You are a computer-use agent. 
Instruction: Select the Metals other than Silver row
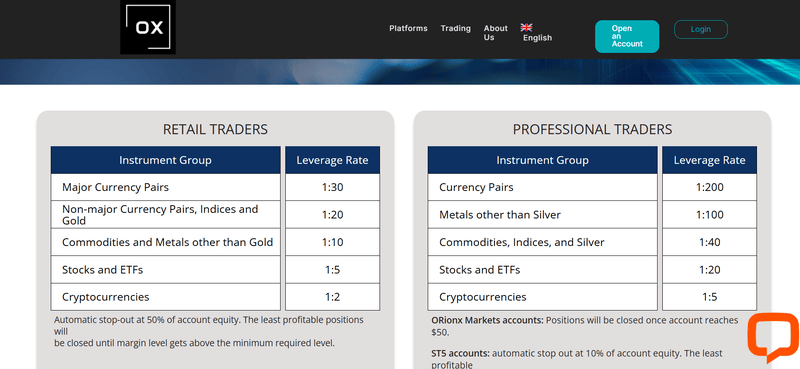(x=542, y=214)
